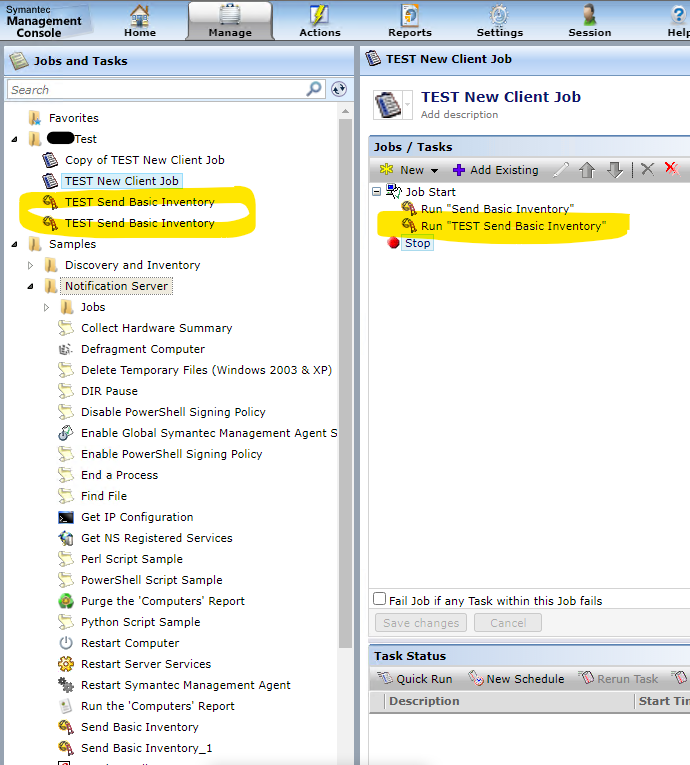690x765 pixels.
Task: Open the Settings menu
Action: click(500, 20)
